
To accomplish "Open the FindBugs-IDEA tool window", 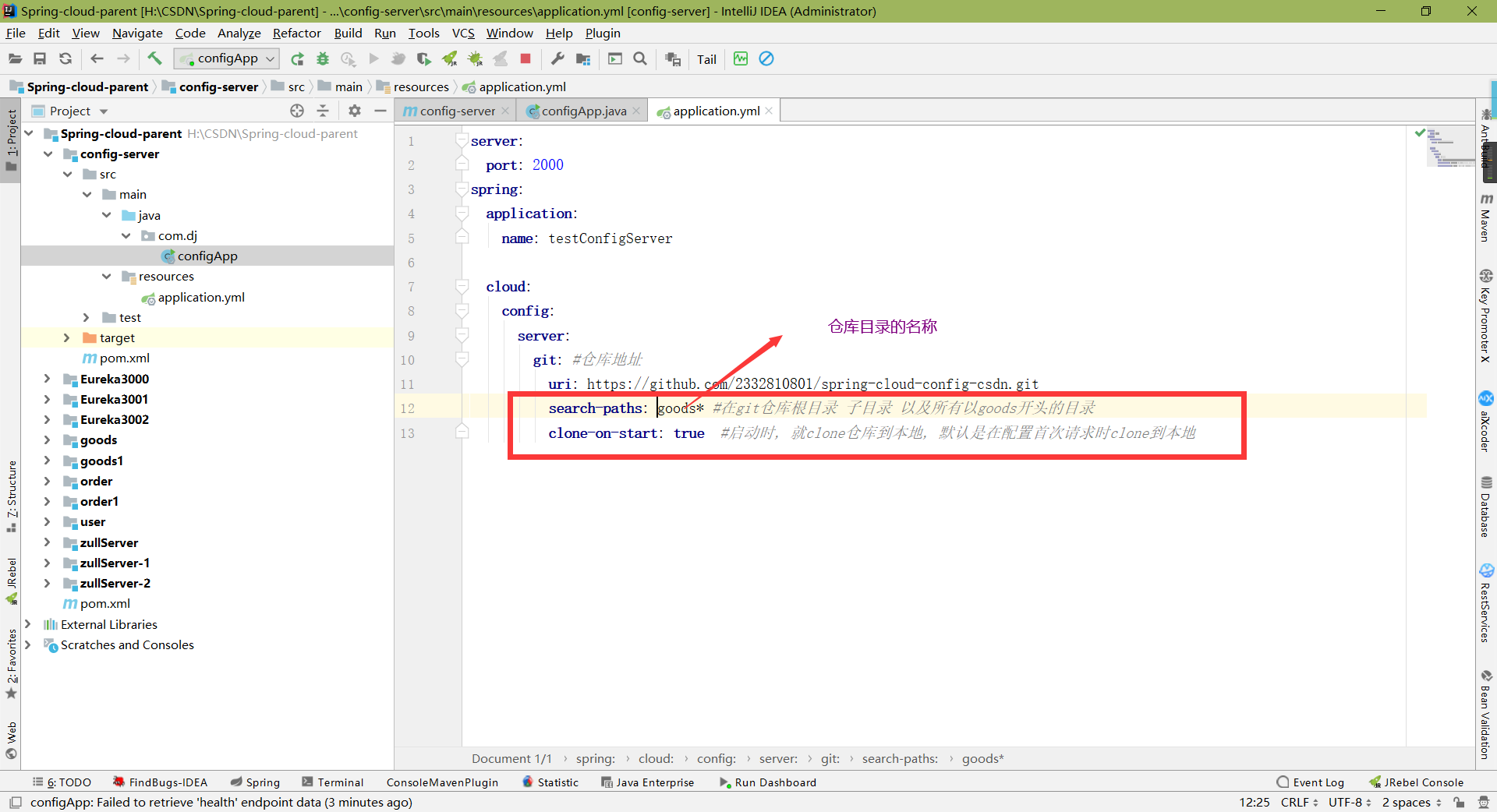I will [160, 782].
